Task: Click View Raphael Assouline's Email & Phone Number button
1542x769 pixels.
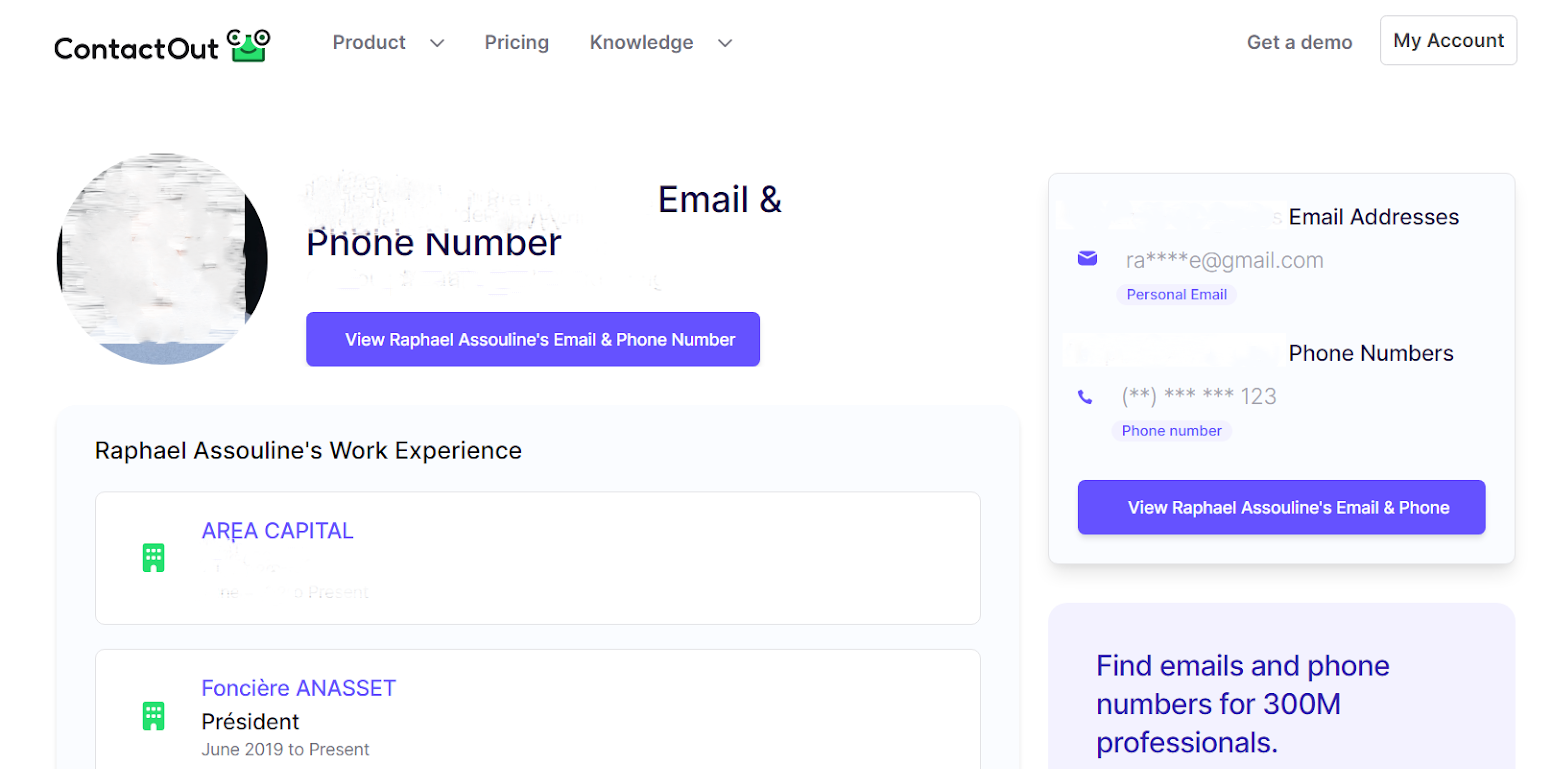Action: [x=533, y=339]
